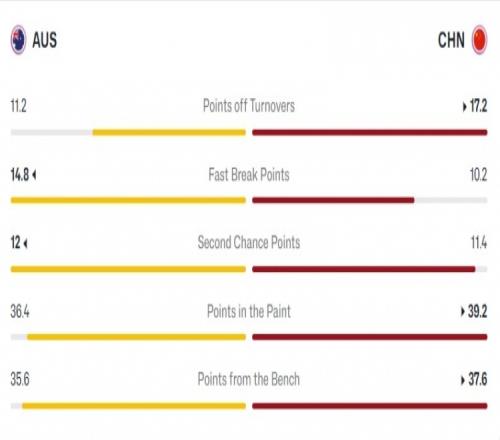Click the arrow beside 17.2 turnovers value
This screenshot has height=440, width=500.
point(464,107)
